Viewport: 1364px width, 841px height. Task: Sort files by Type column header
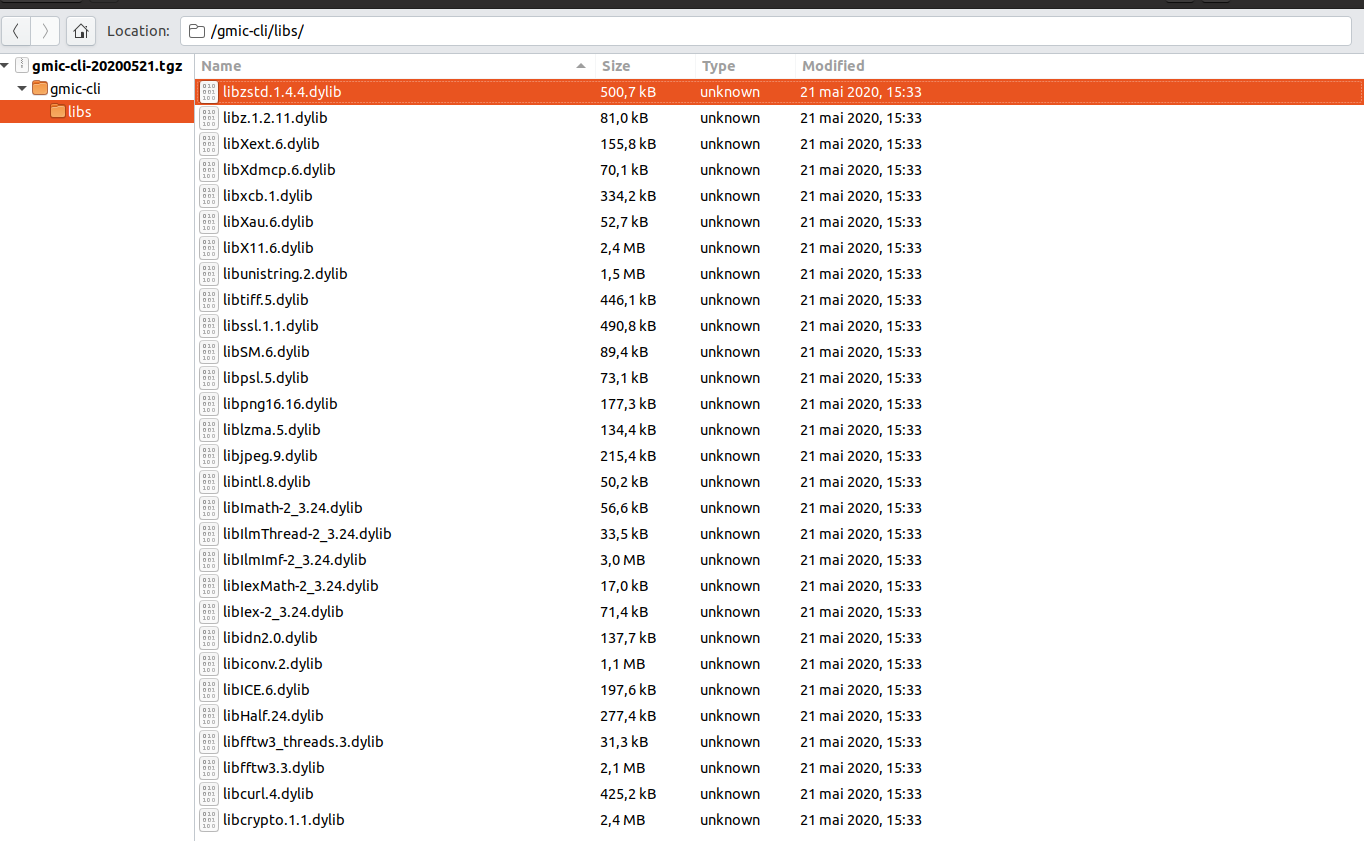[x=745, y=66]
